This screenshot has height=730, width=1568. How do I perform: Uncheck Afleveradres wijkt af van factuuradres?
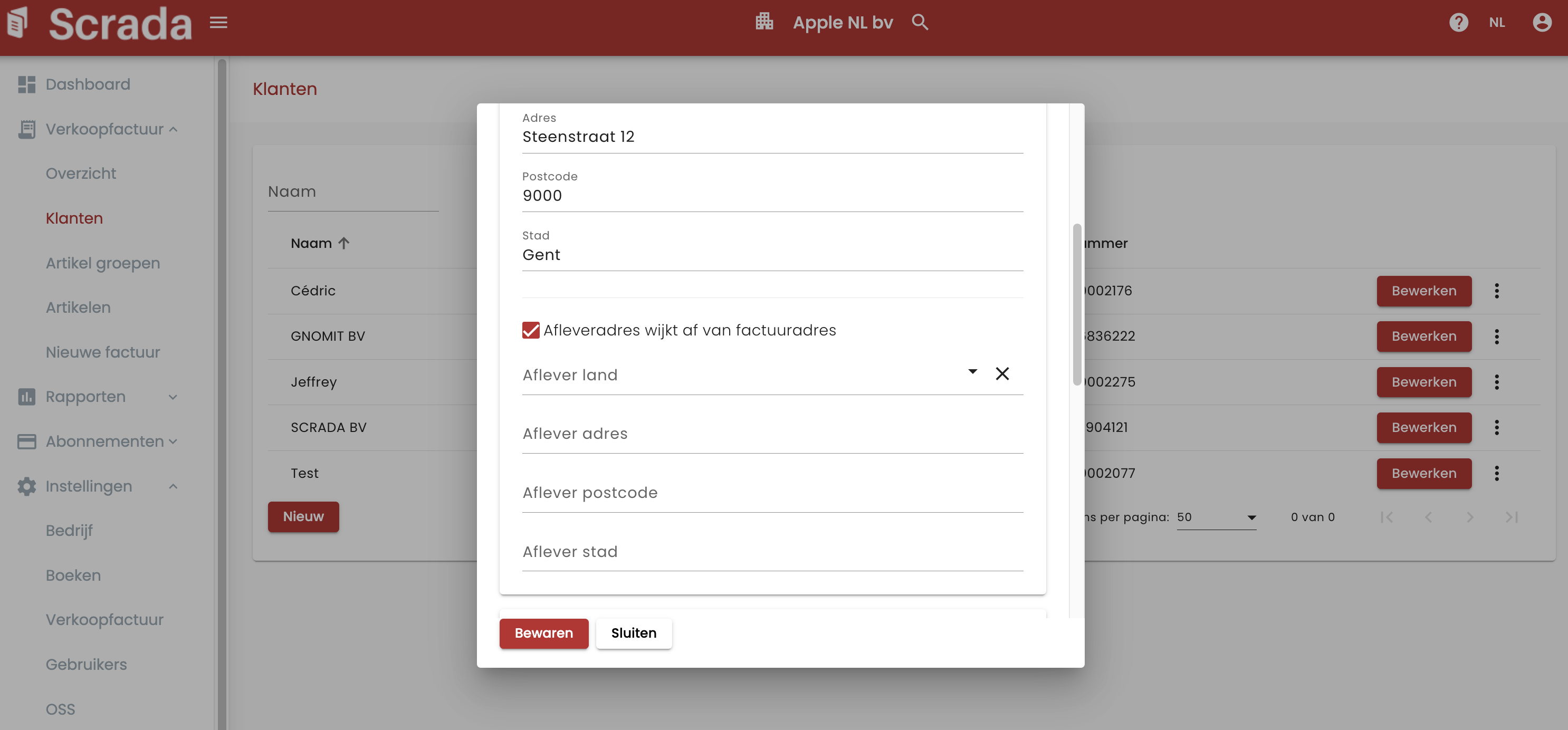coord(531,330)
